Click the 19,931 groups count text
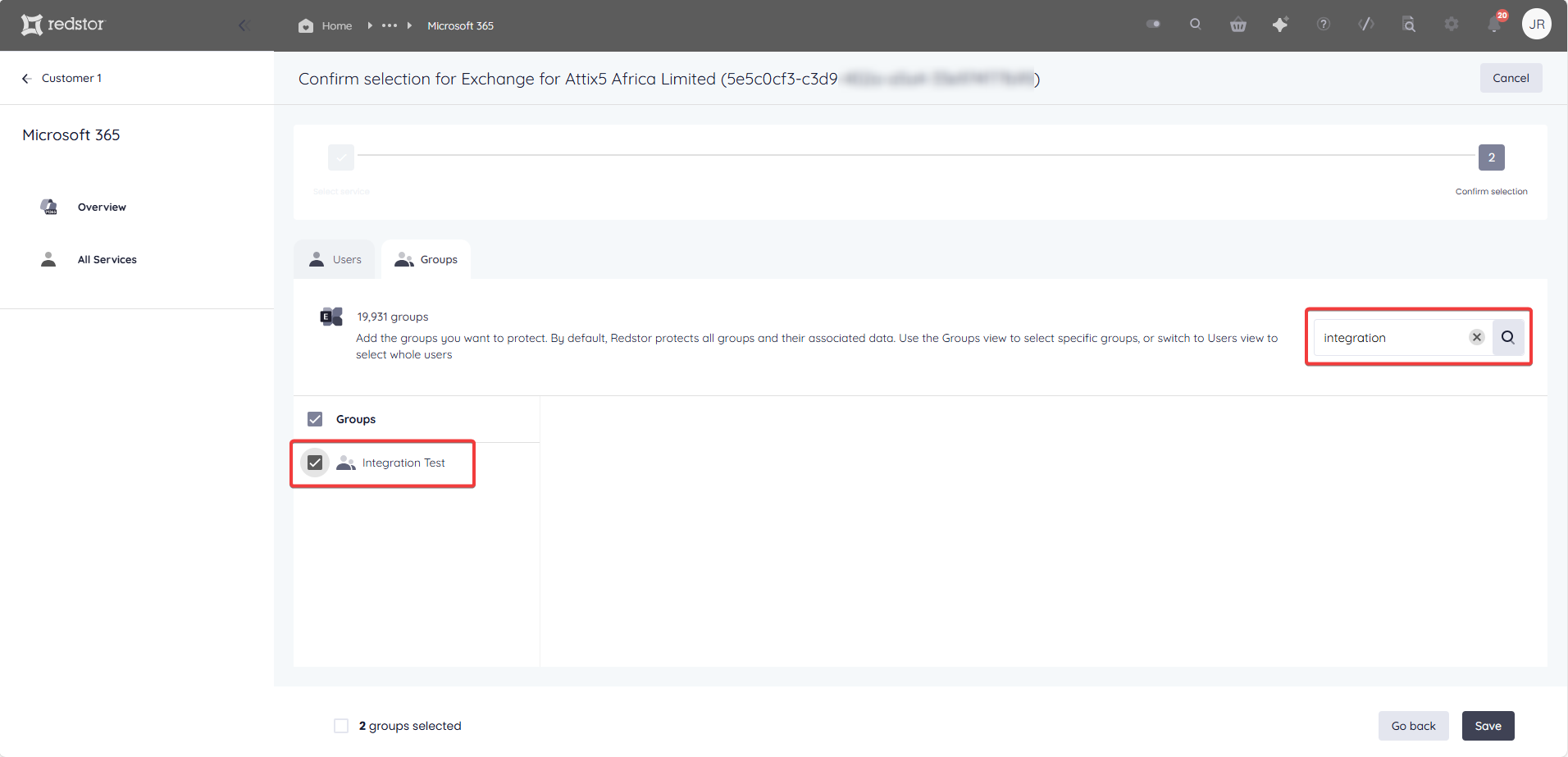Viewport: 1568px width, 757px height. (x=393, y=317)
